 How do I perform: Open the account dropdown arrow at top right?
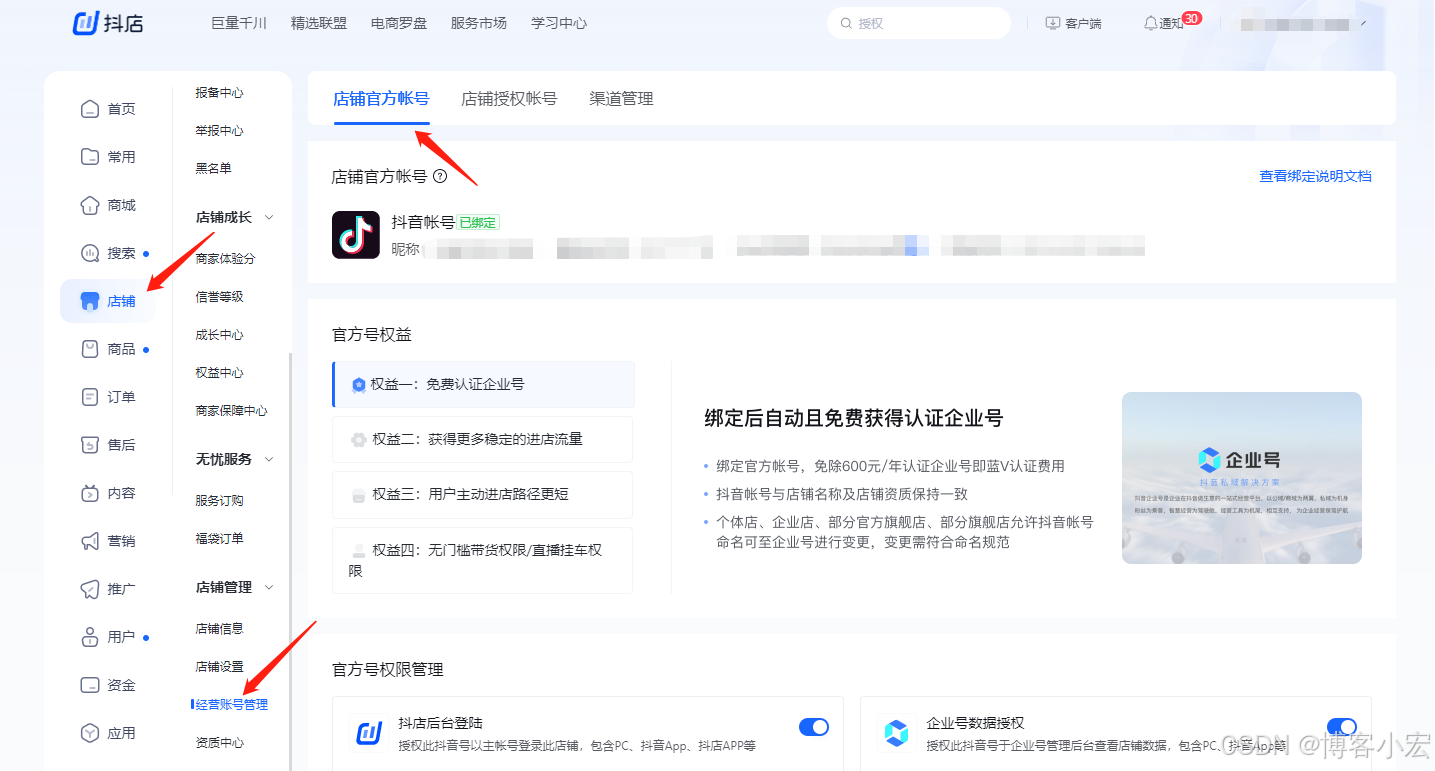coord(1363,23)
